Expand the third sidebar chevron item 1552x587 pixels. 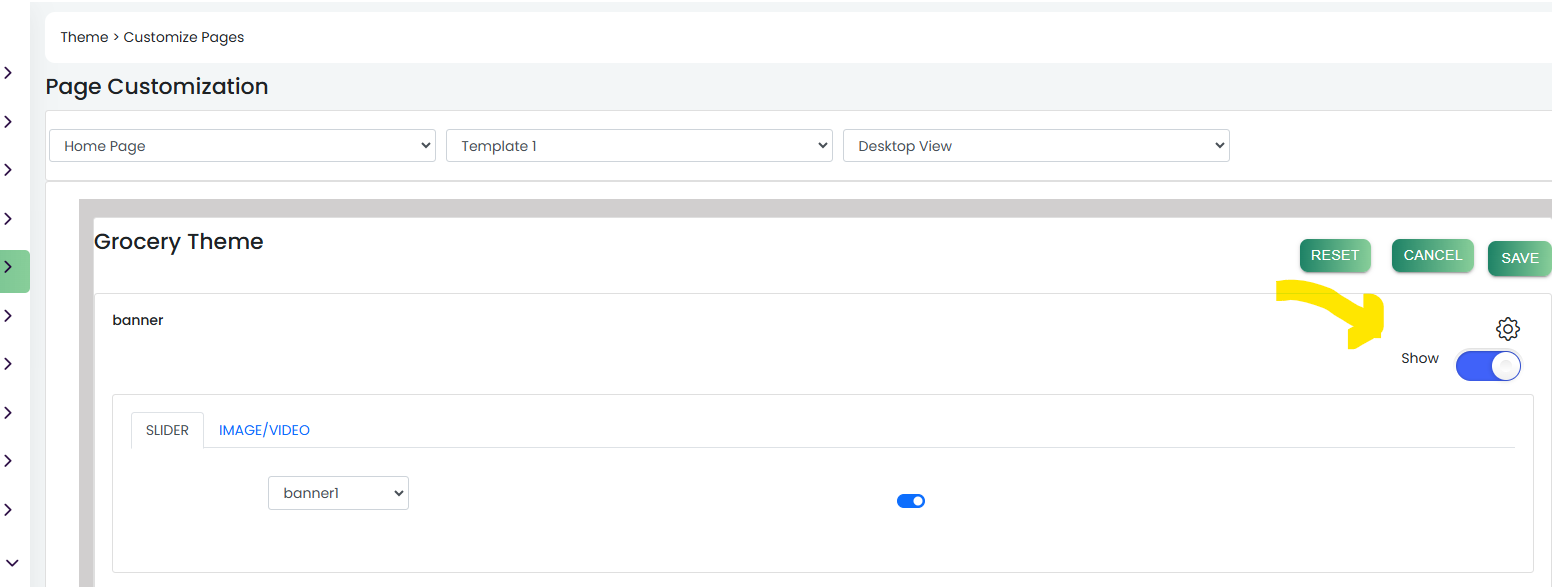(8, 170)
